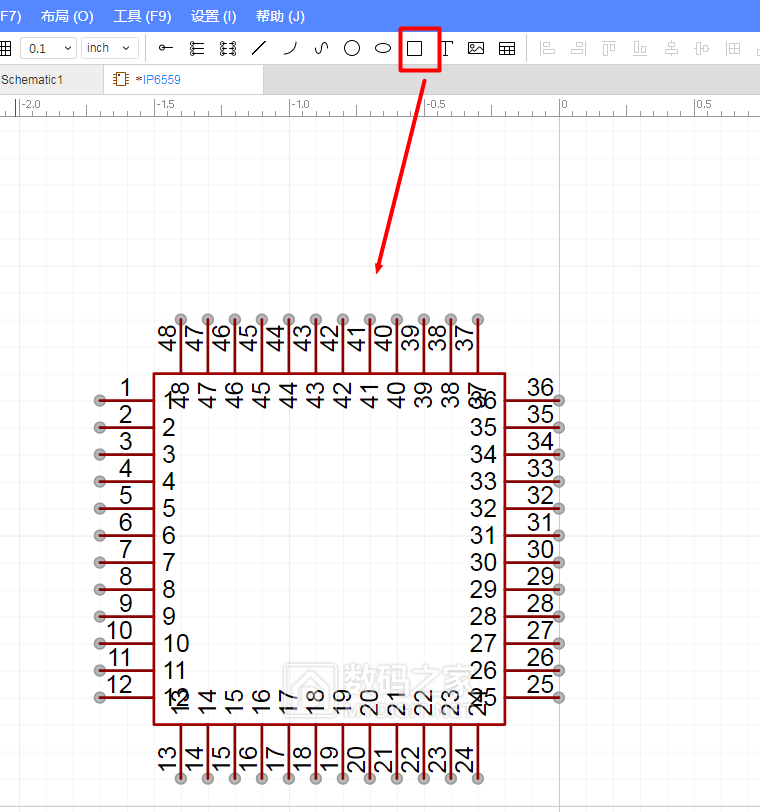Click the align horizontal center icon

[x=671, y=48]
